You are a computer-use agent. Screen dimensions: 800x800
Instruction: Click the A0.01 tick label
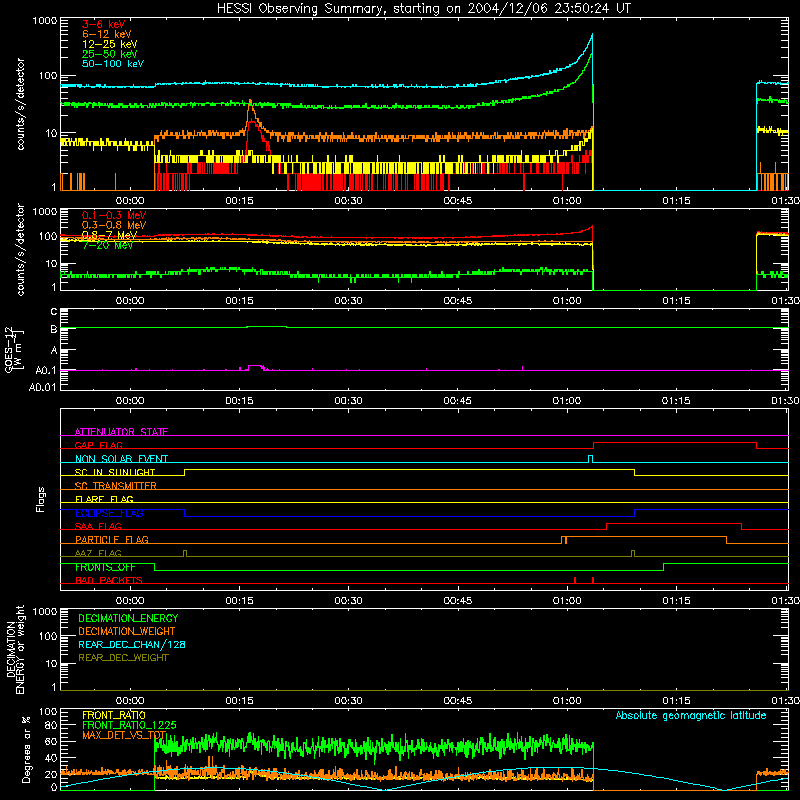pyautogui.click(x=43, y=387)
